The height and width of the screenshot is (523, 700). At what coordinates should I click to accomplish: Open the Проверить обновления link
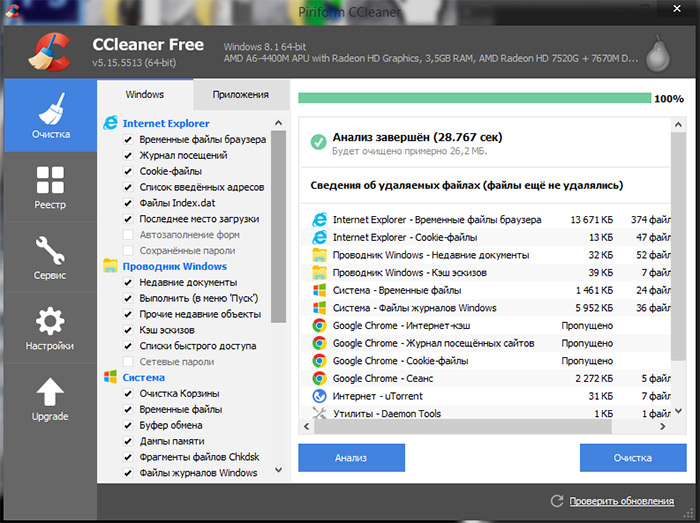tap(622, 501)
